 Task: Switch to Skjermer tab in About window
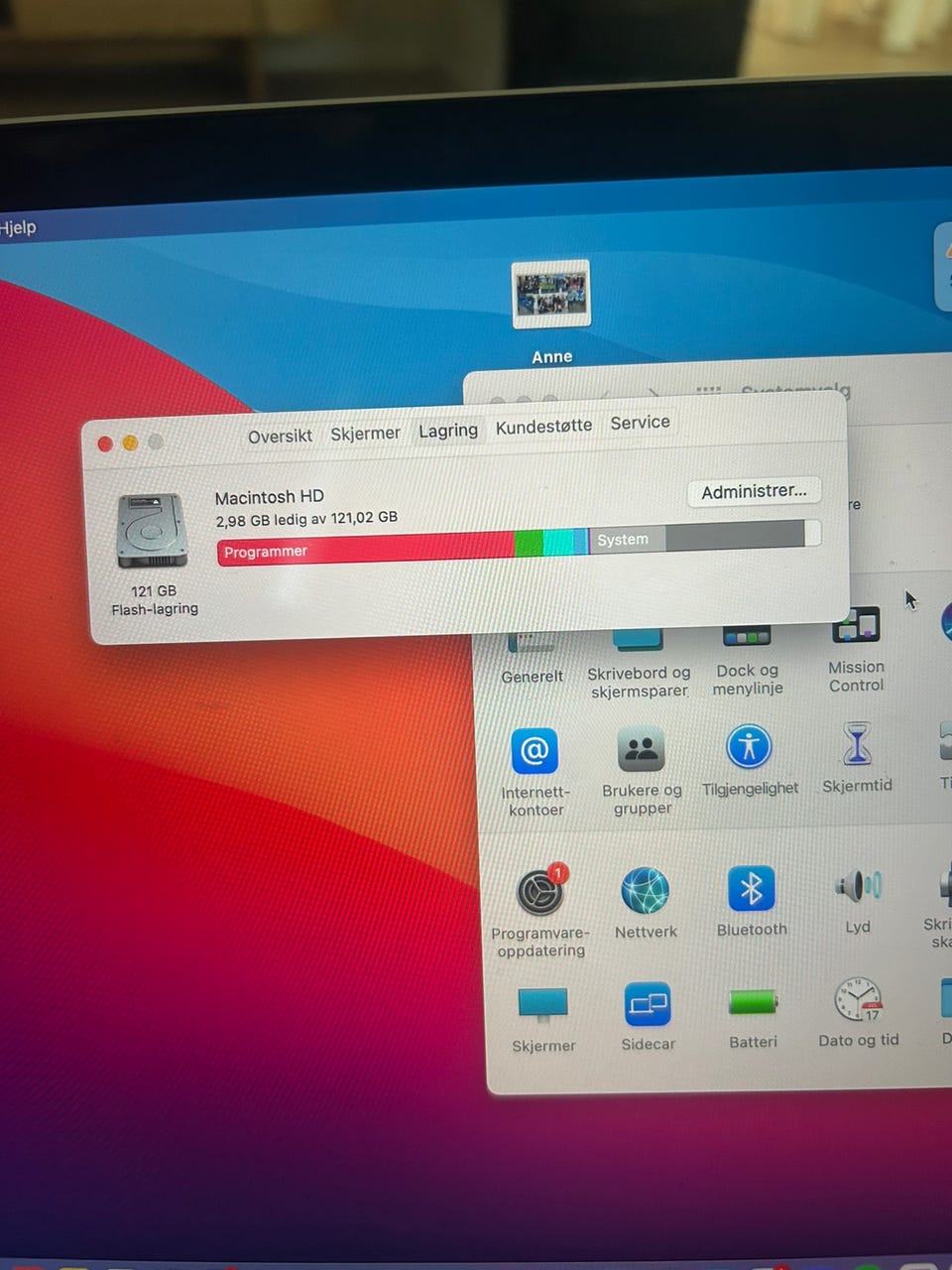(365, 434)
